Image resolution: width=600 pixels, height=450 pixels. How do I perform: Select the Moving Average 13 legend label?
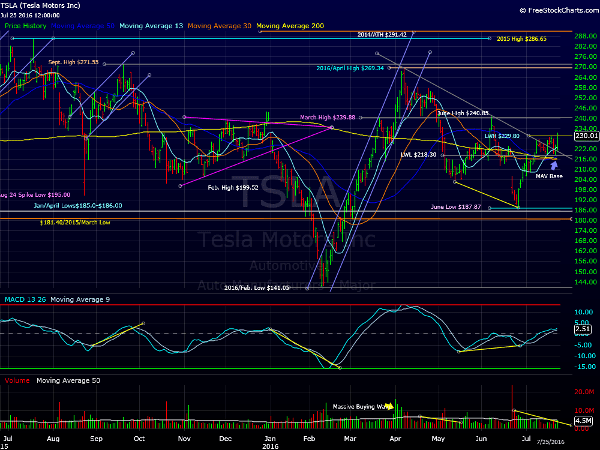pyautogui.click(x=151, y=26)
